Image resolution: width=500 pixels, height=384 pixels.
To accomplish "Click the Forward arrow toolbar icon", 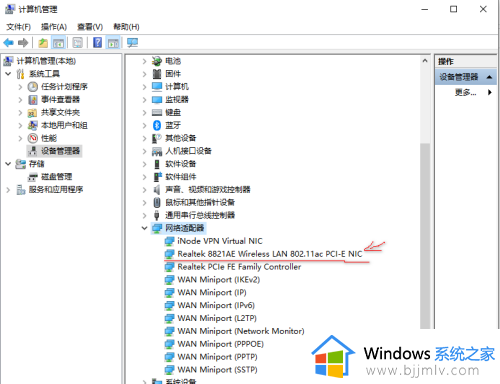I will 23,43.
